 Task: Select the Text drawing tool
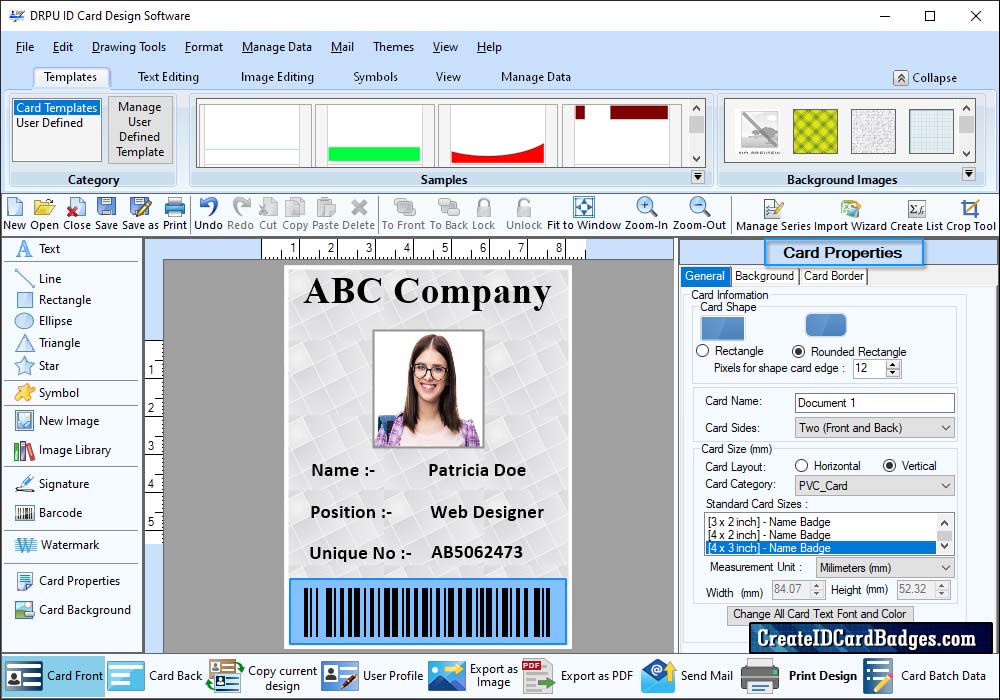click(38, 249)
